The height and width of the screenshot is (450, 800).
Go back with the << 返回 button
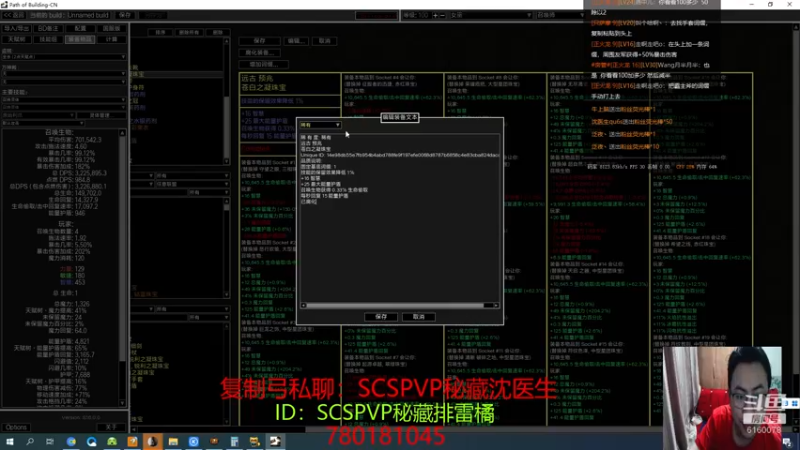[x=13, y=15]
